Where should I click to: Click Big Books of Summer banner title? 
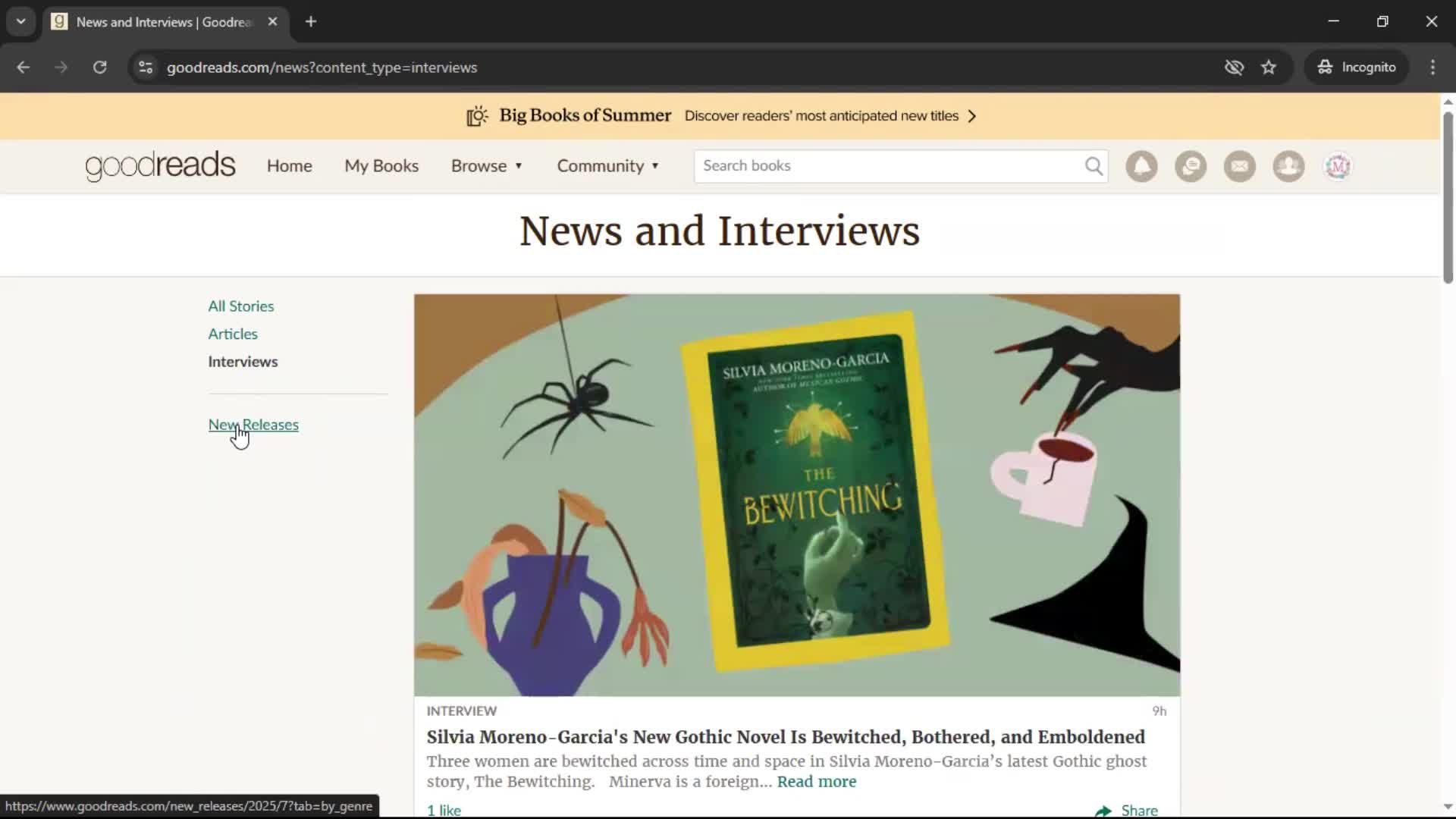pyautogui.click(x=585, y=115)
